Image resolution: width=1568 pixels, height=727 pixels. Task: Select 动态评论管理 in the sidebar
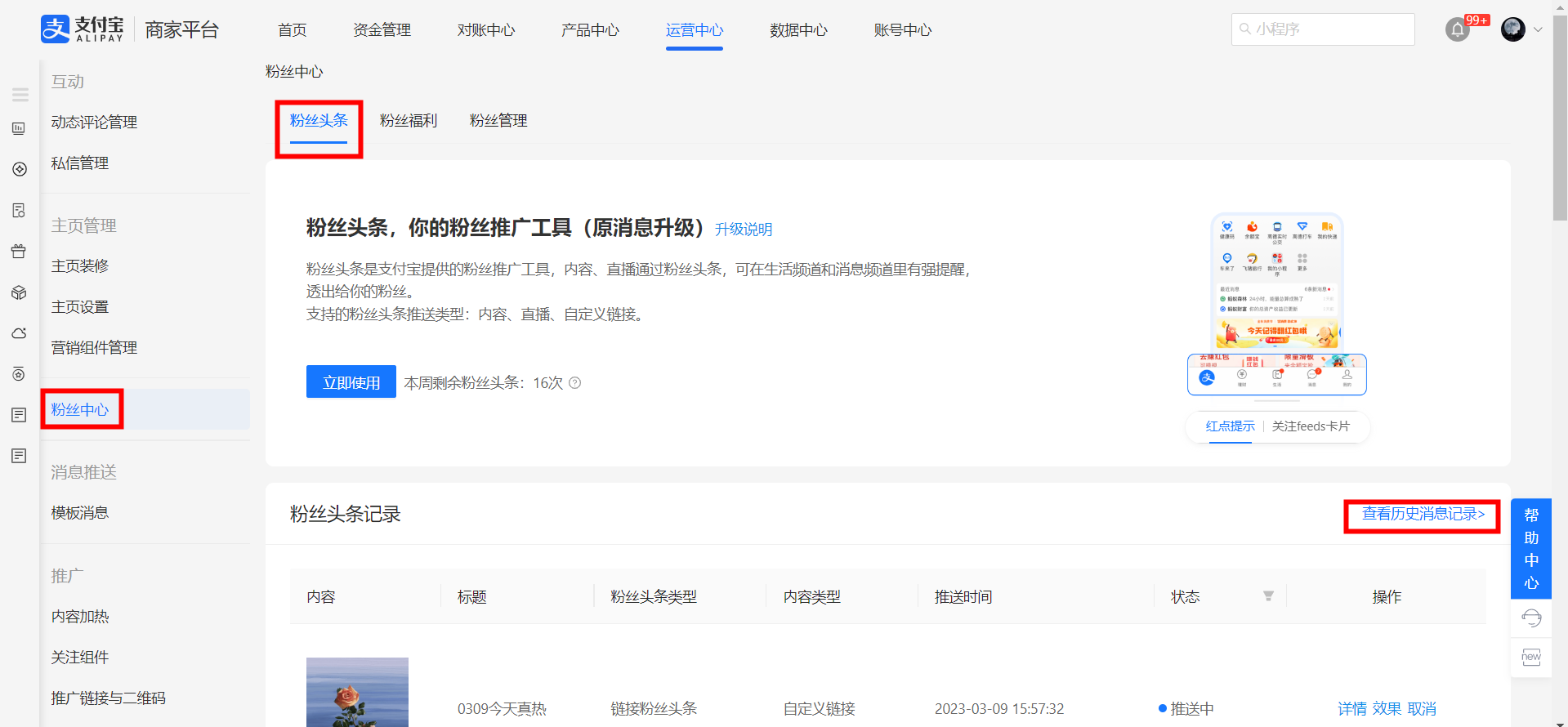[94, 123]
